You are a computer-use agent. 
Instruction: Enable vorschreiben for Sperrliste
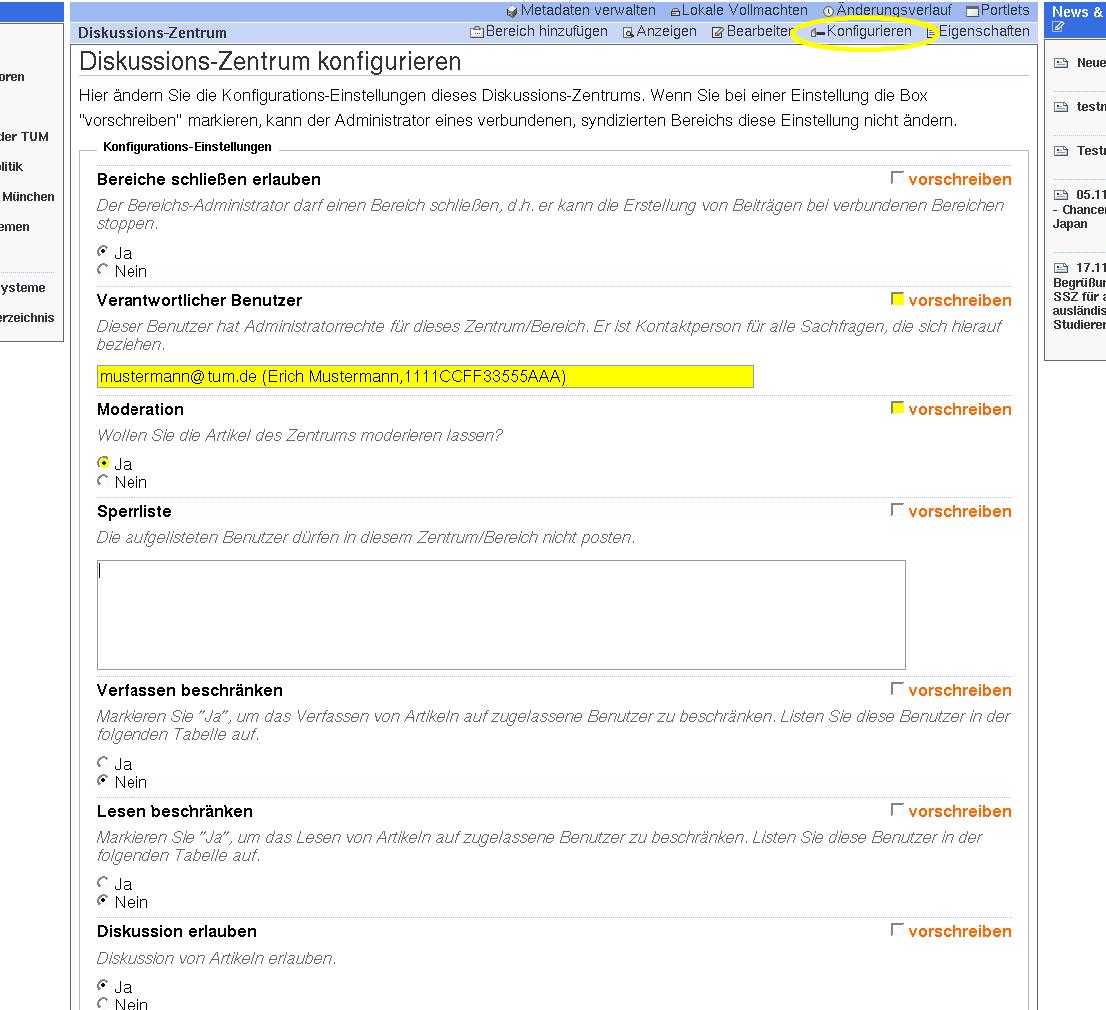coord(897,510)
